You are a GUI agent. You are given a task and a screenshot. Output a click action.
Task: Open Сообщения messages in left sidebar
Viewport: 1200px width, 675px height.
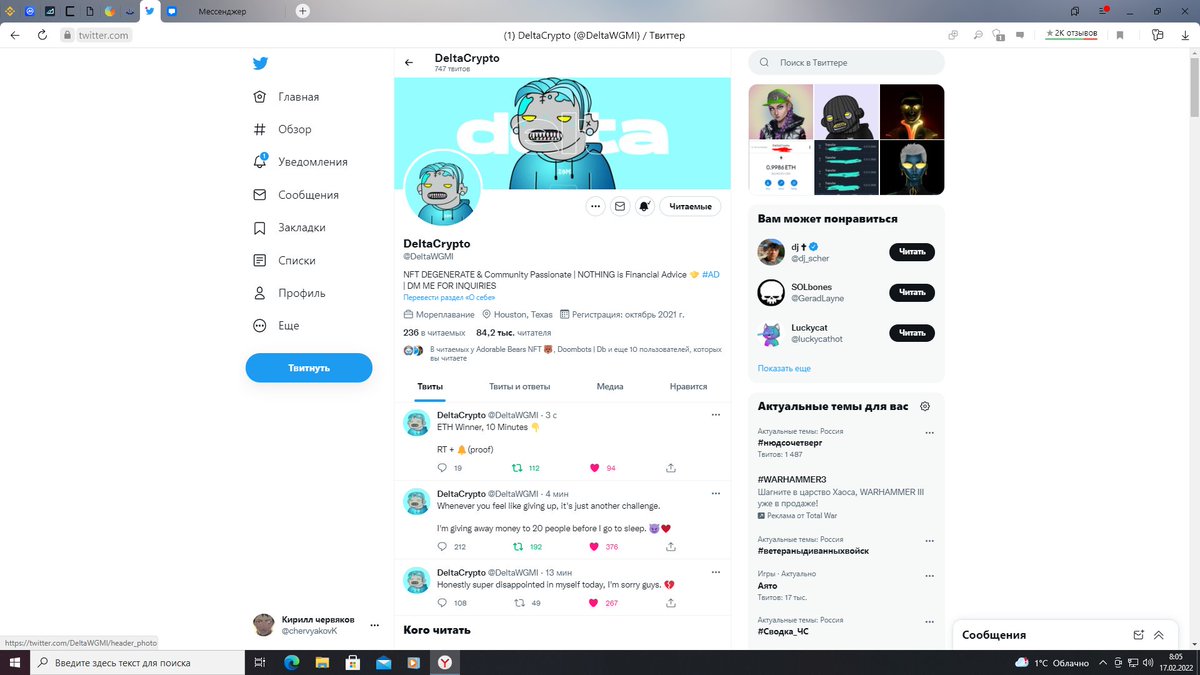coord(295,195)
